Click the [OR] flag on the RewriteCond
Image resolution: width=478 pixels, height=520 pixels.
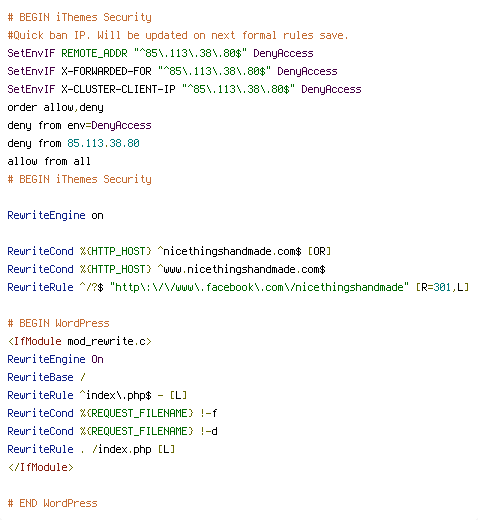[x=319, y=251]
